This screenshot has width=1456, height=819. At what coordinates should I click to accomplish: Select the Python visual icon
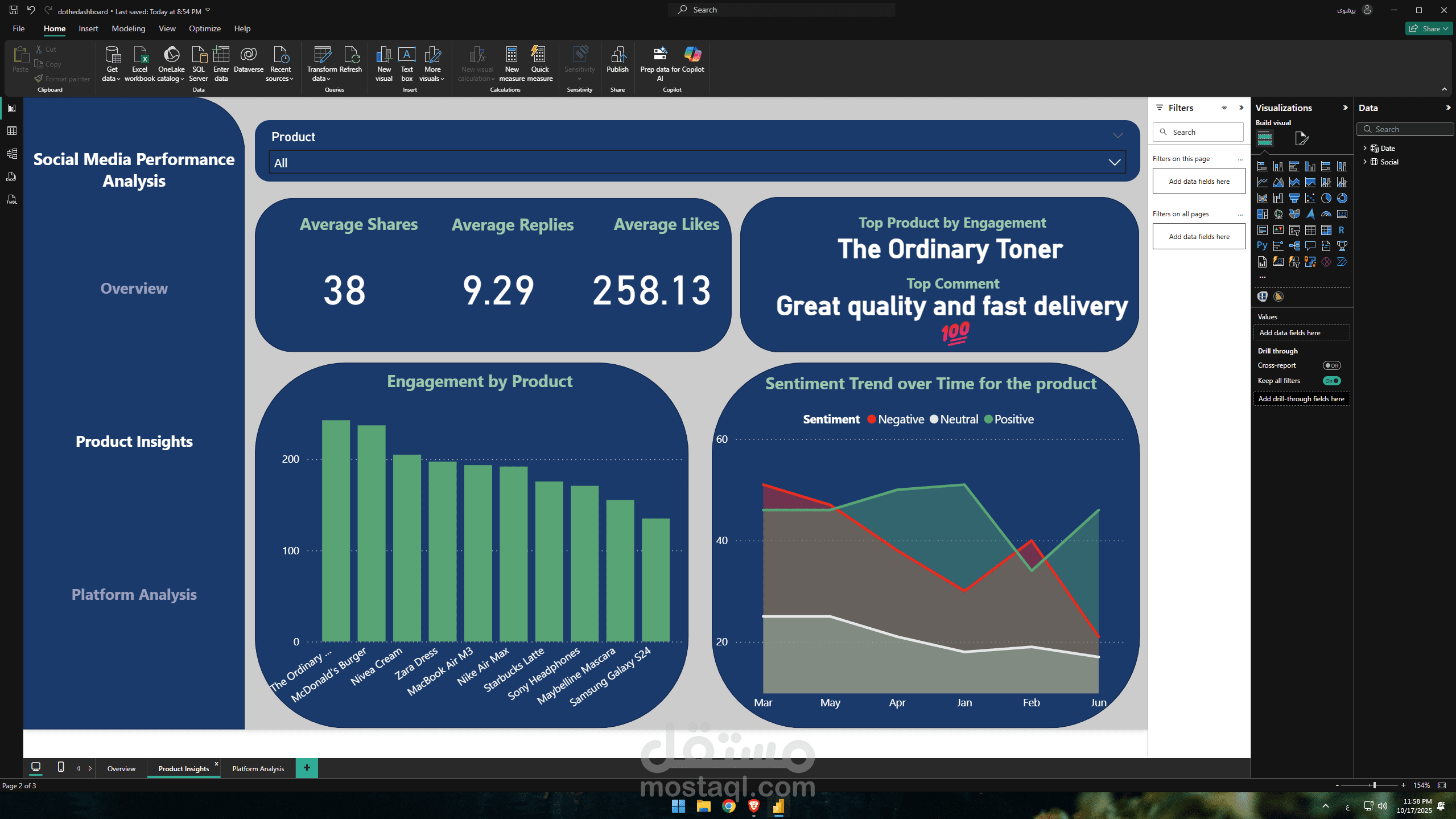(1262, 246)
